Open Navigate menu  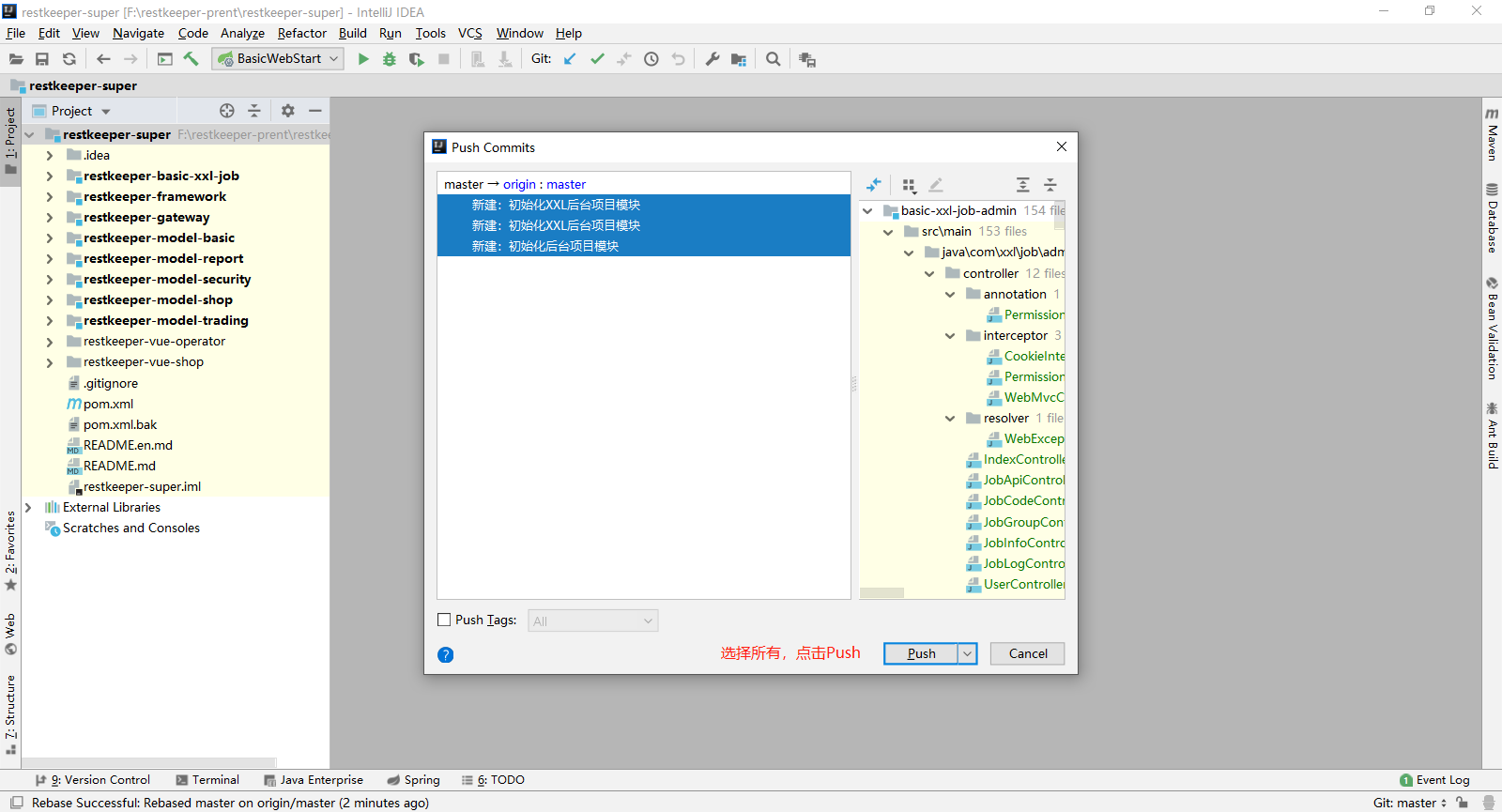(138, 33)
